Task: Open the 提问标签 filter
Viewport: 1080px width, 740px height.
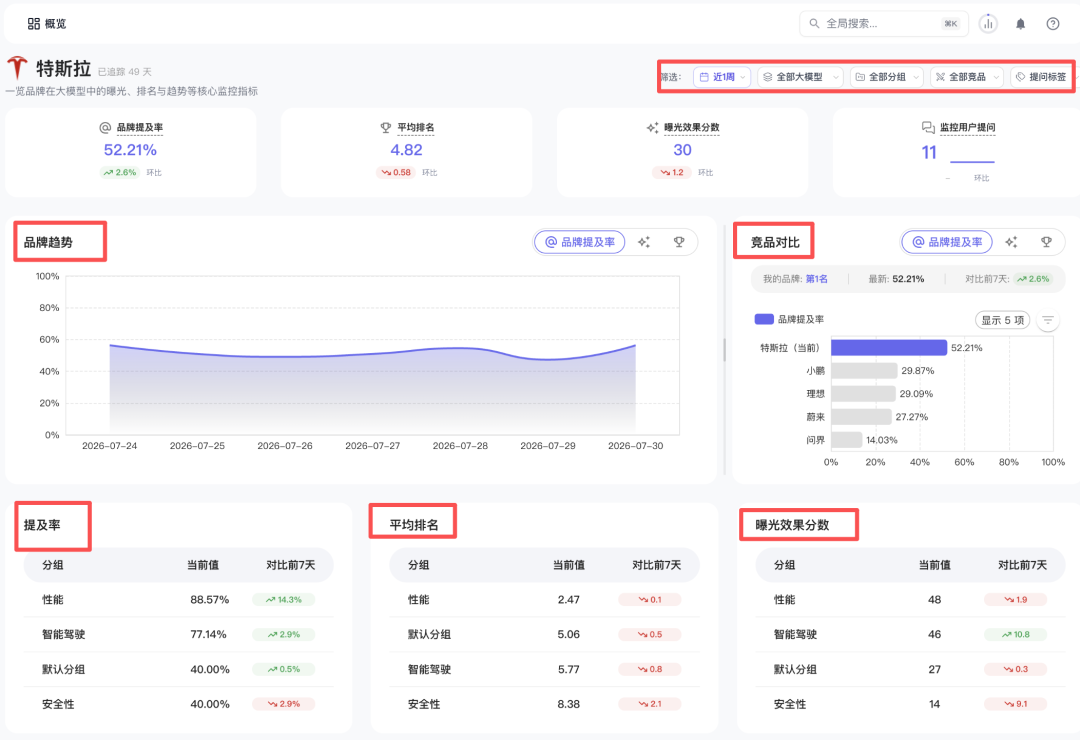Action: point(1041,77)
